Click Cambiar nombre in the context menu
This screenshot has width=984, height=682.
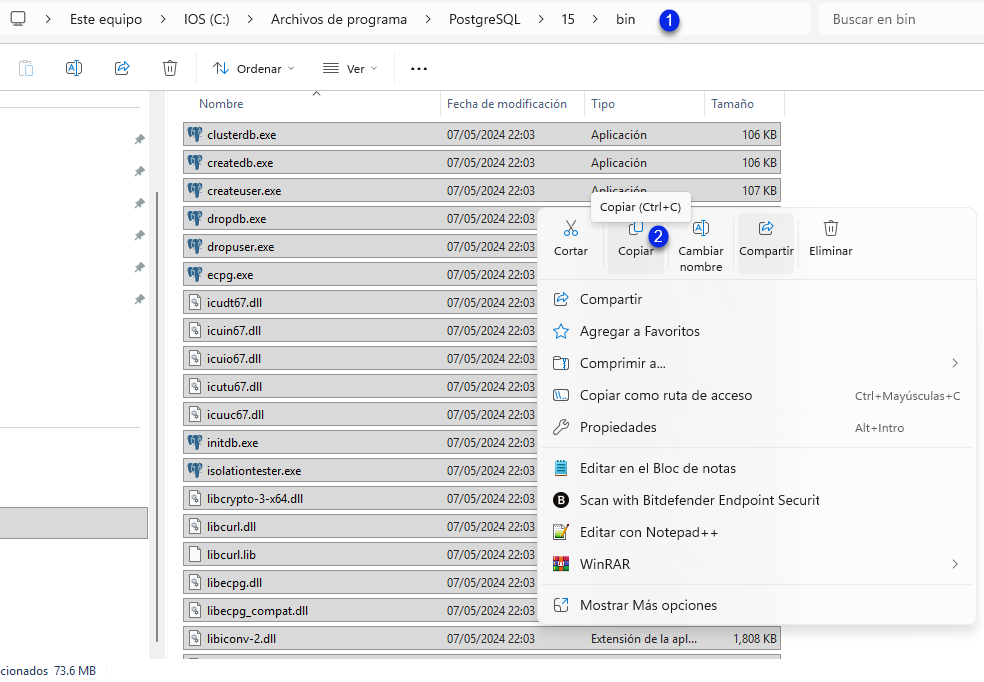[x=700, y=246]
